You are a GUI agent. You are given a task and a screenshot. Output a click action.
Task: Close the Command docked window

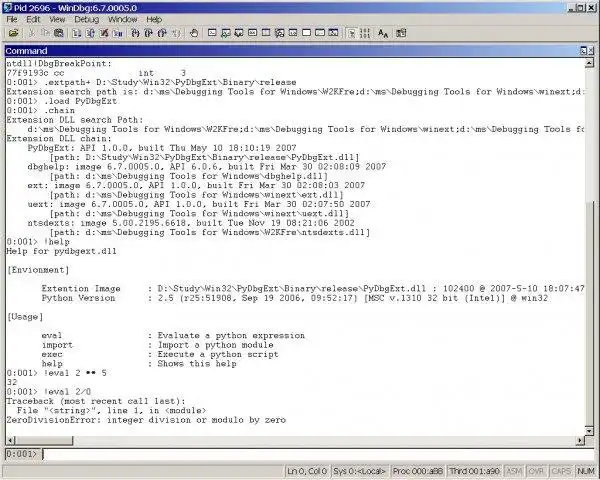click(591, 51)
